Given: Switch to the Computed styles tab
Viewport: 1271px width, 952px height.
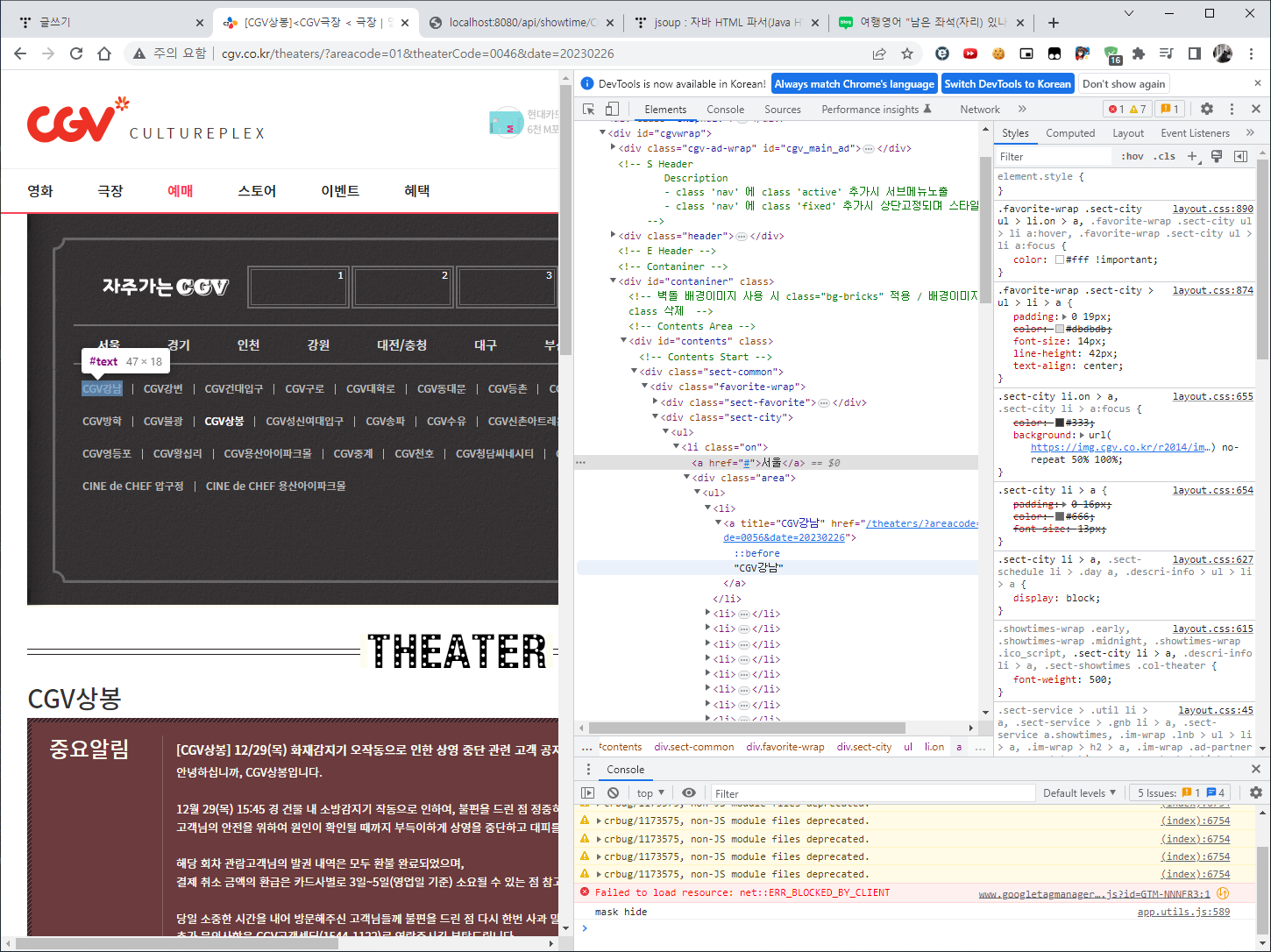Looking at the screenshot, I should [x=1070, y=133].
